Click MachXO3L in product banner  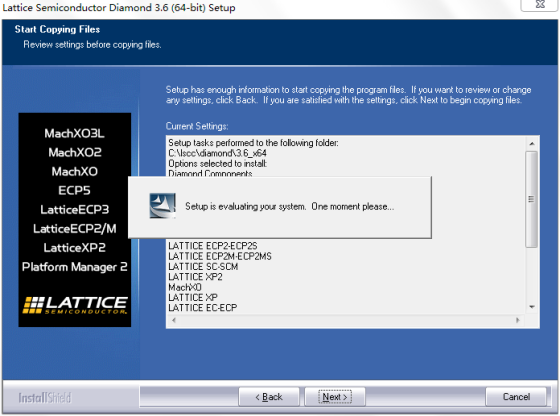pyautogui.click(x=74, y=134)
